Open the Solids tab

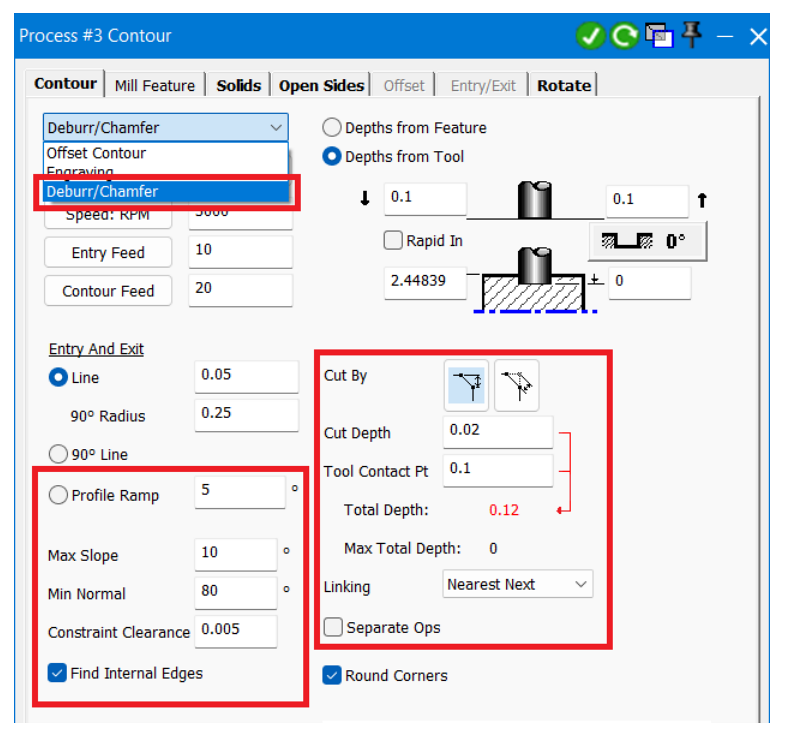[238, 86]
